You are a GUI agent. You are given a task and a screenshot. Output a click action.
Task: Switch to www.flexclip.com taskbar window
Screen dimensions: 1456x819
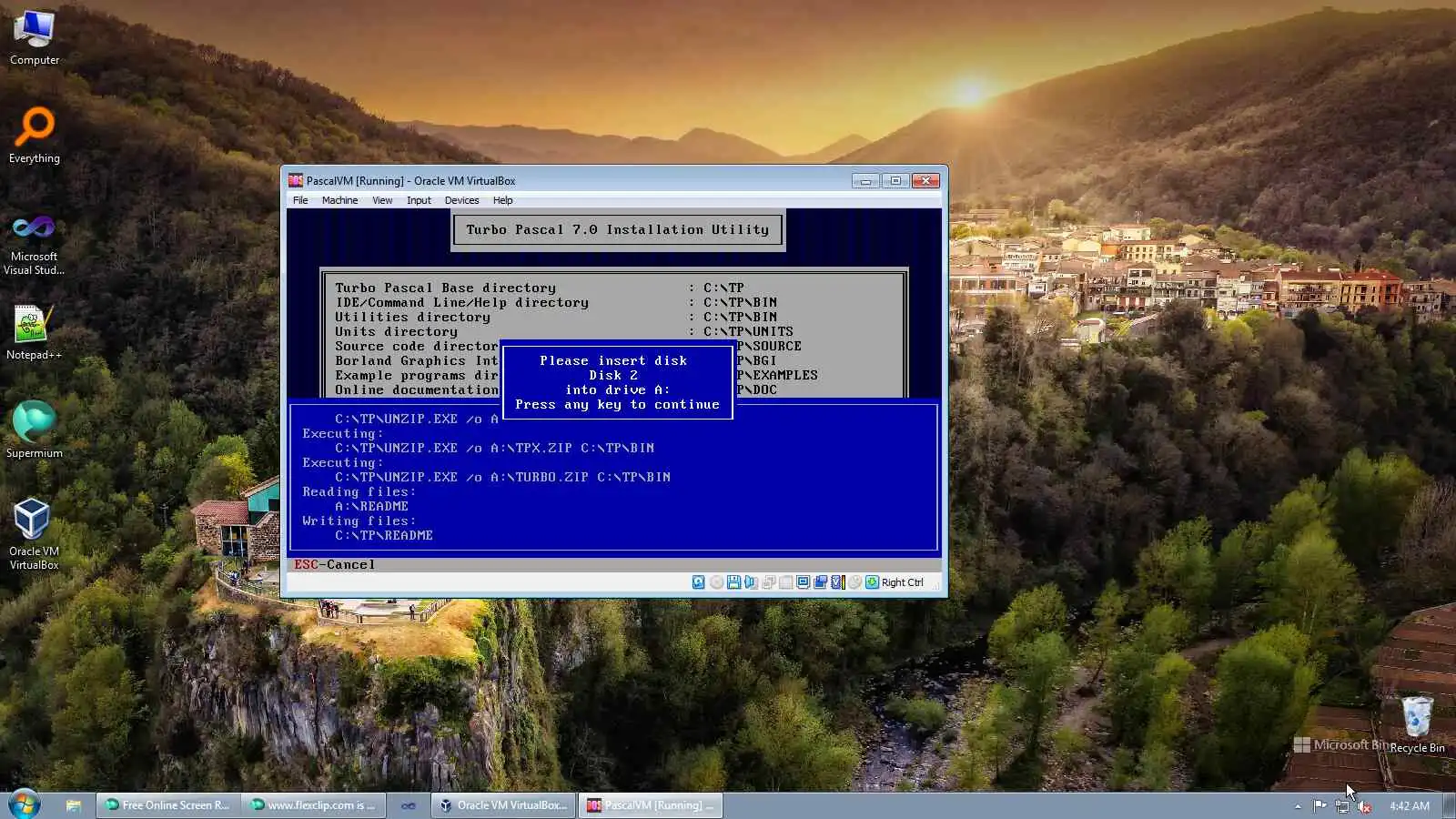pos(314,805)
